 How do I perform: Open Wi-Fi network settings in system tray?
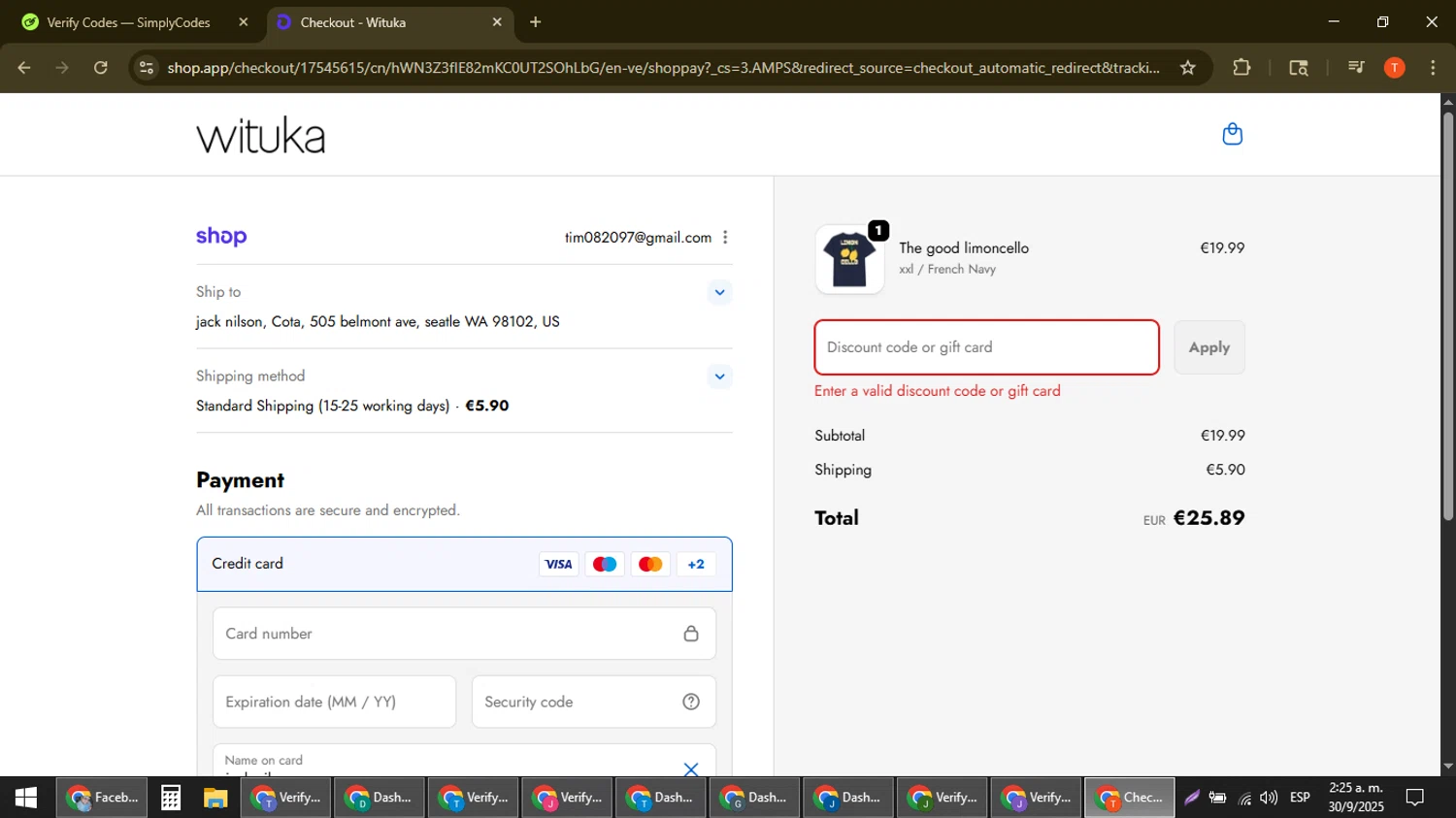pyautogui.click(x=1244, y=798)
